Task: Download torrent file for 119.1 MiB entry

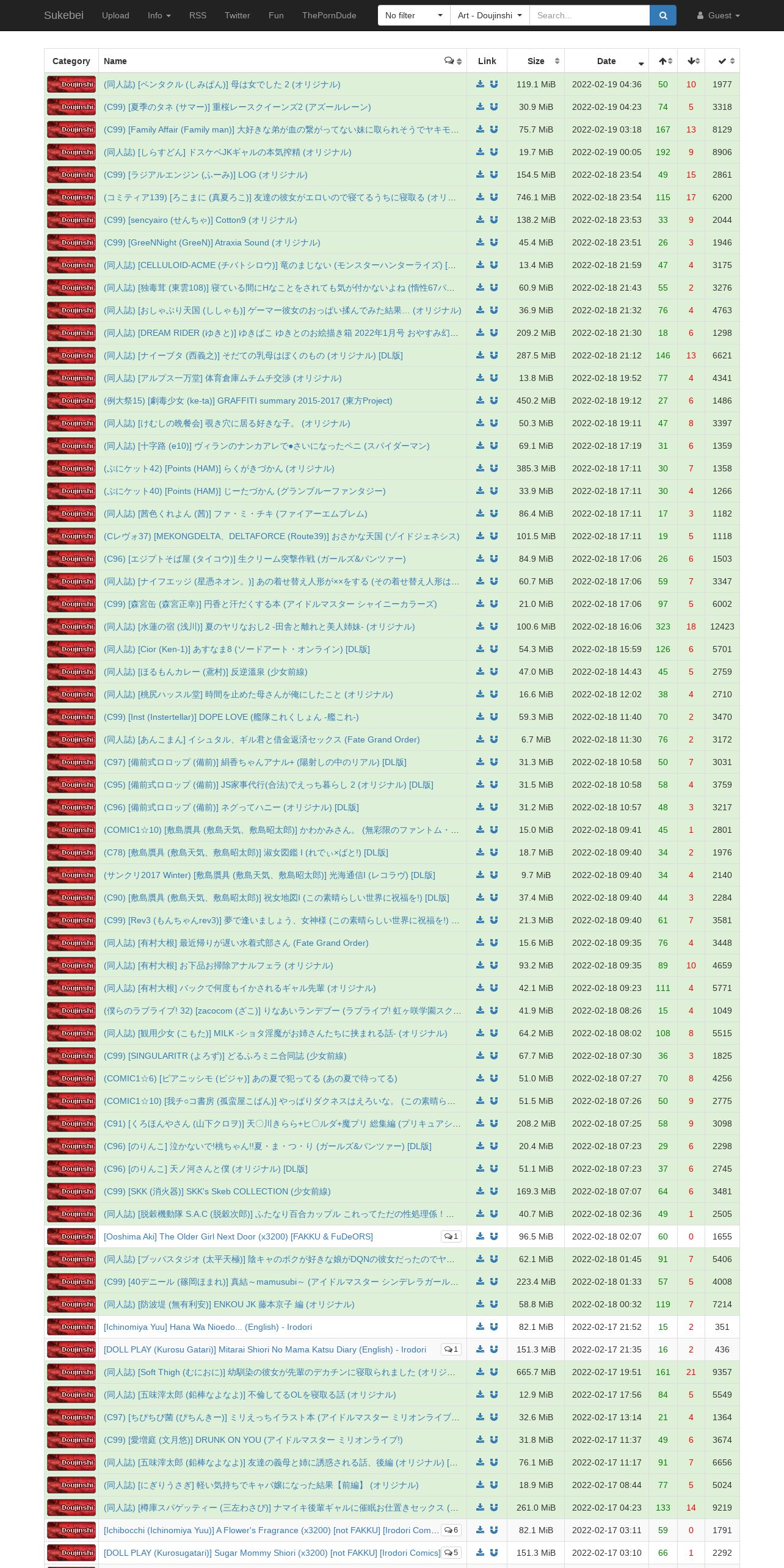Action: click(481, 84)
